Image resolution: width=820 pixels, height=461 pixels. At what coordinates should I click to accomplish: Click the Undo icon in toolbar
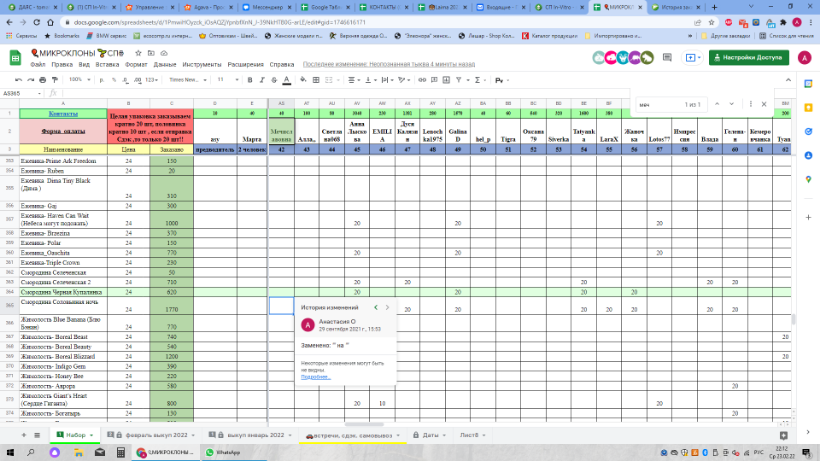17,79
